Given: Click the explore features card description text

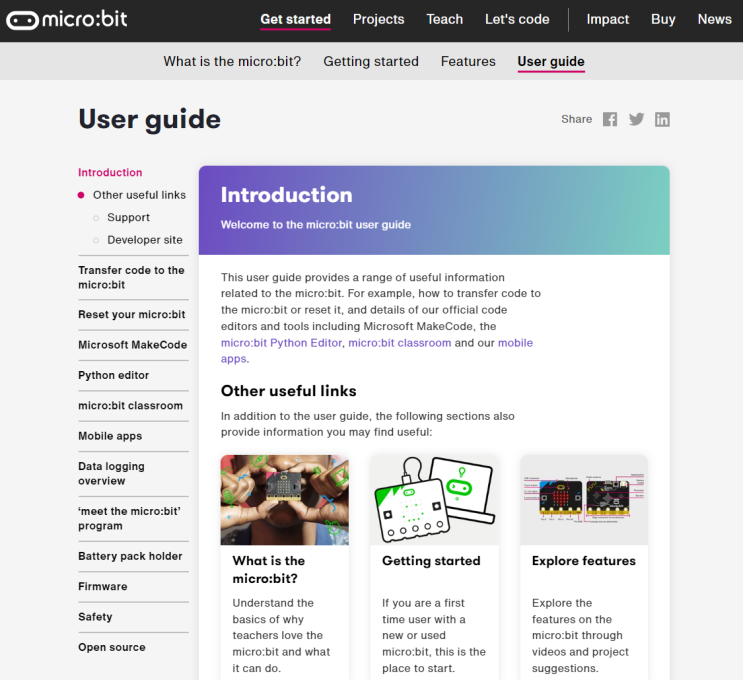Looking at the screenshot, I should coord(580,635).
